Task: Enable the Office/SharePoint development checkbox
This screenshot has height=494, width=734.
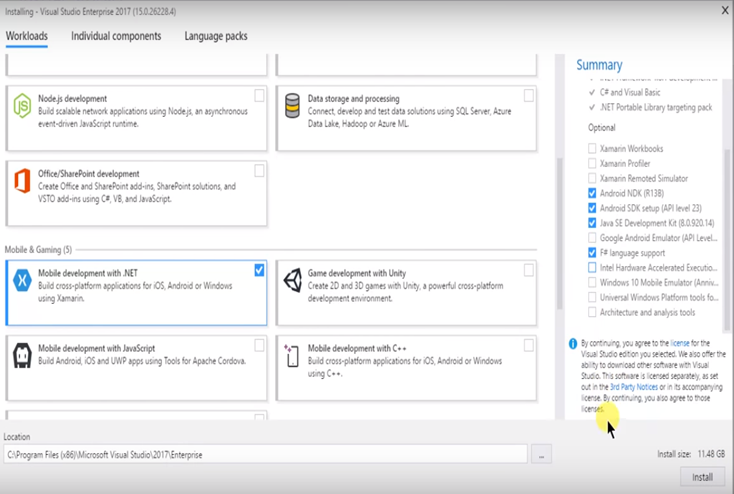Action: pyautogui.click(x=259, y=171)
